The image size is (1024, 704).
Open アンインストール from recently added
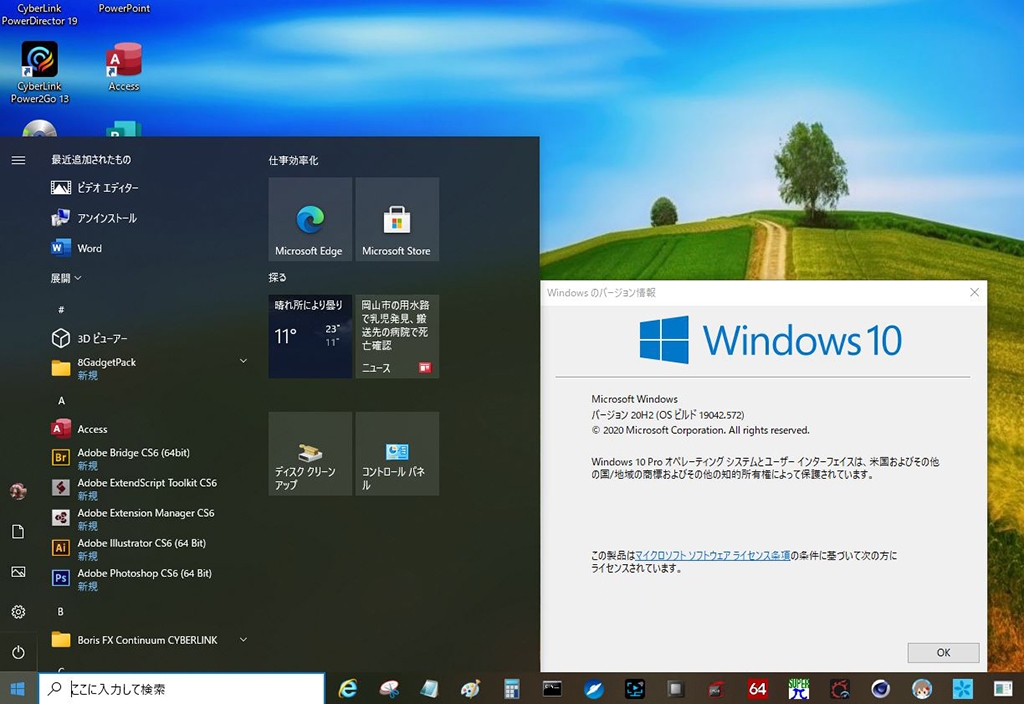coord(149,218)
